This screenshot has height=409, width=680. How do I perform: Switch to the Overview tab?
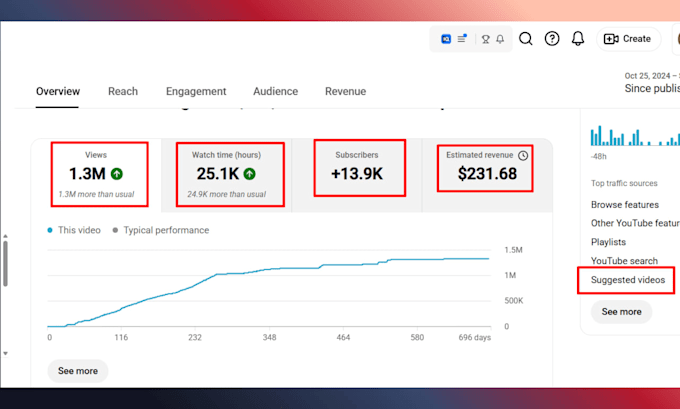click(x=58, y=92)
